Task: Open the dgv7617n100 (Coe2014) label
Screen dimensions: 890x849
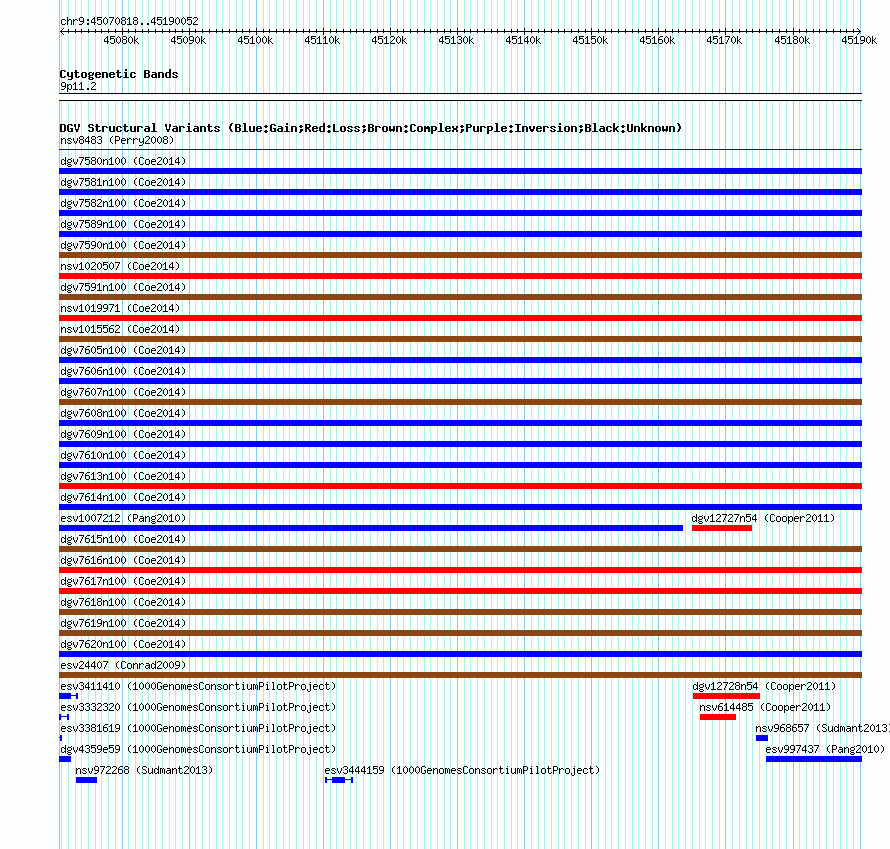Action: click(x=123, y=581)
